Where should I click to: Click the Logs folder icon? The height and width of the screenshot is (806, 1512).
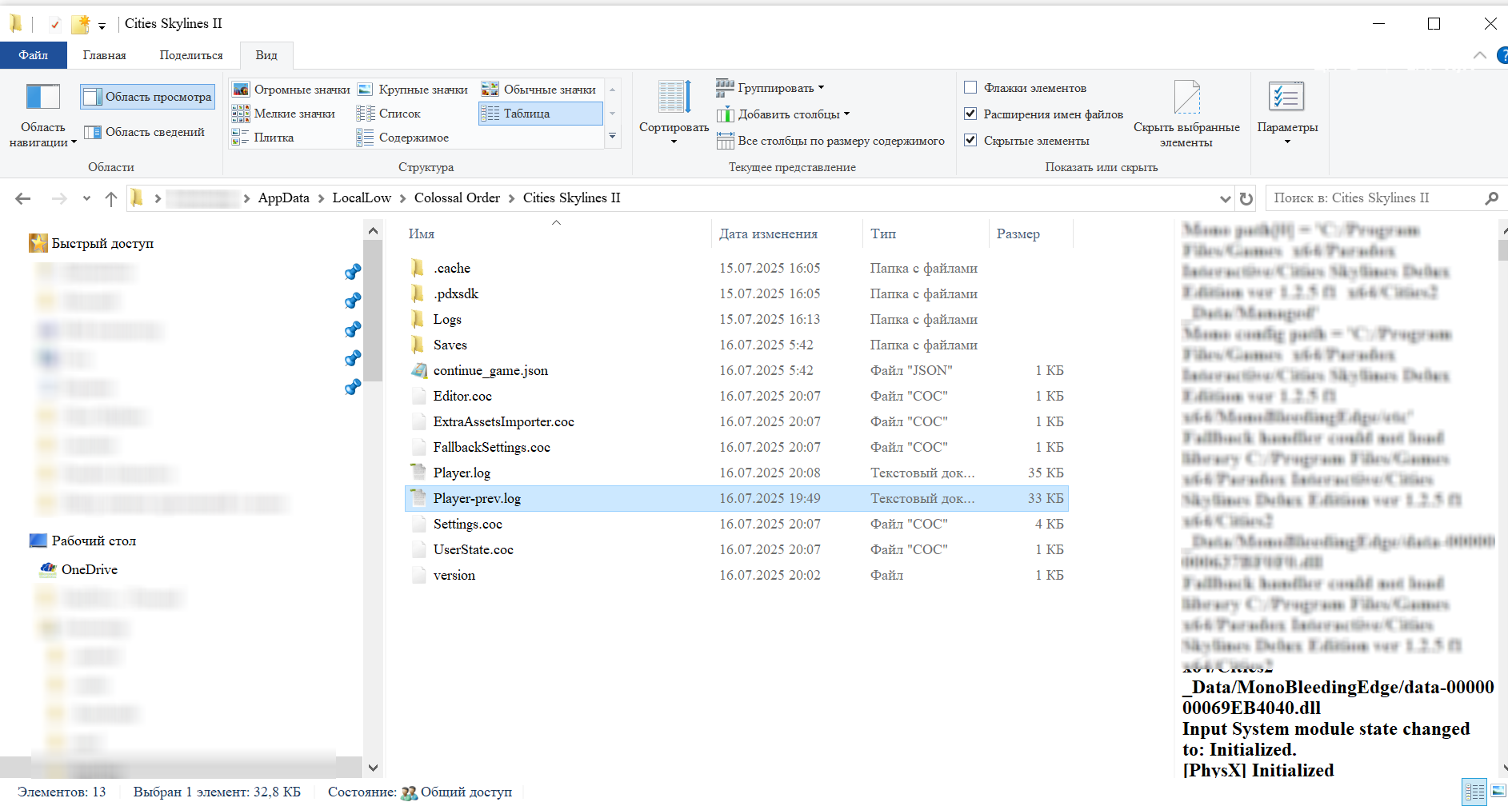pyautogui.click(x=418, y=319)
